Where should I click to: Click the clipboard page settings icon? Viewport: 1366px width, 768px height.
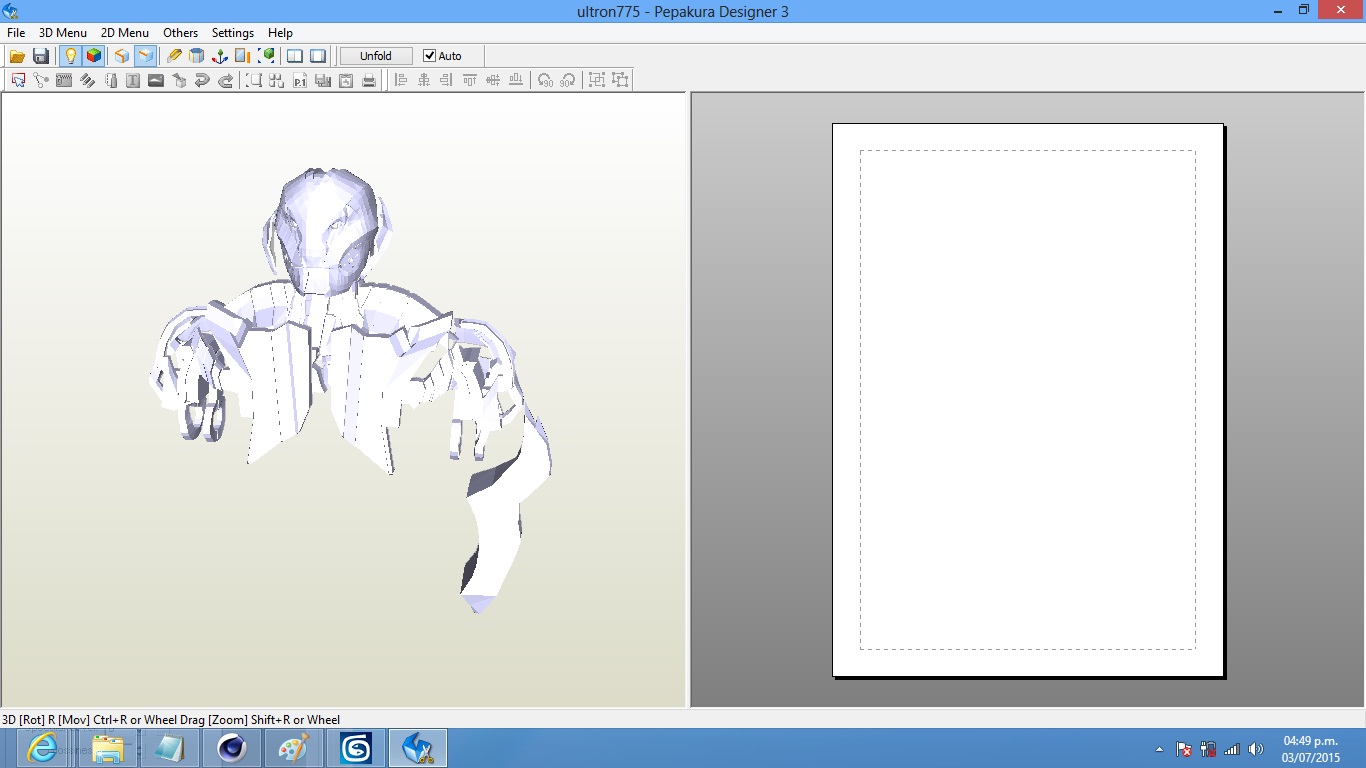tap(346, 80)
